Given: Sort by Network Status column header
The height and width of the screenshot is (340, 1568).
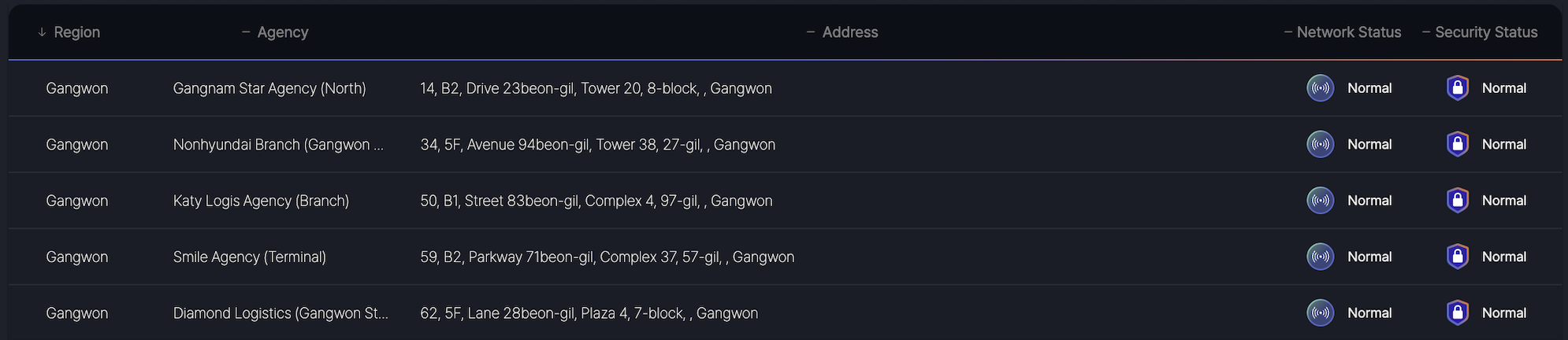Looking at the screenshot, I should 1348,32.
